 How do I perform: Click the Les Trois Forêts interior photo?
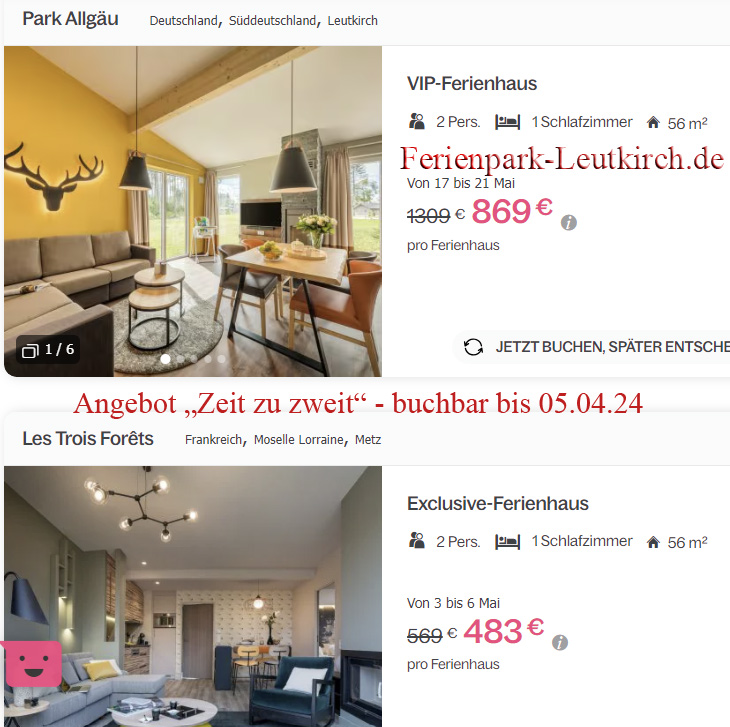coord(193,596)
